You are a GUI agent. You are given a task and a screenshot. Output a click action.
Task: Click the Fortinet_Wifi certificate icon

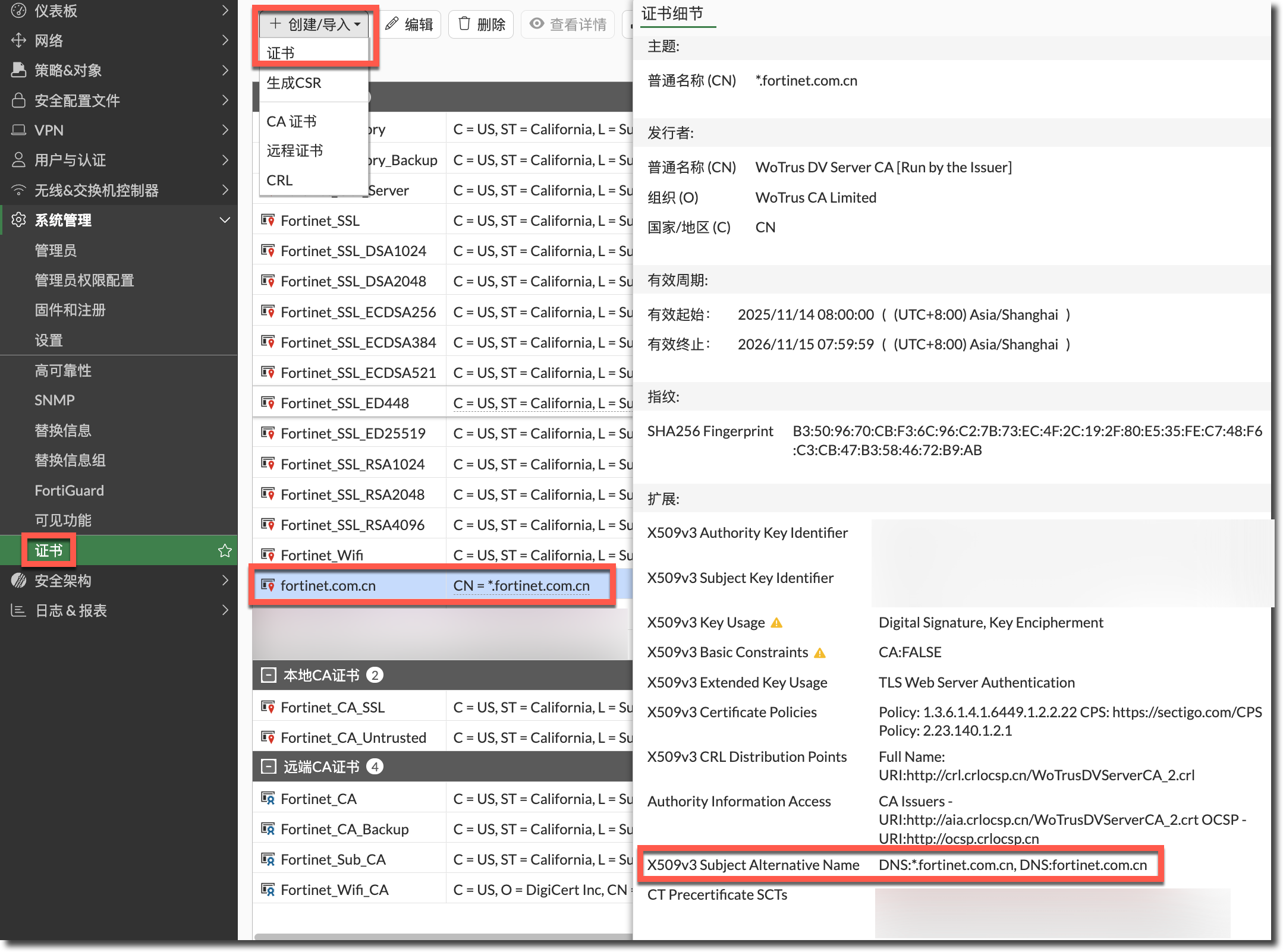tap(268, 554)
